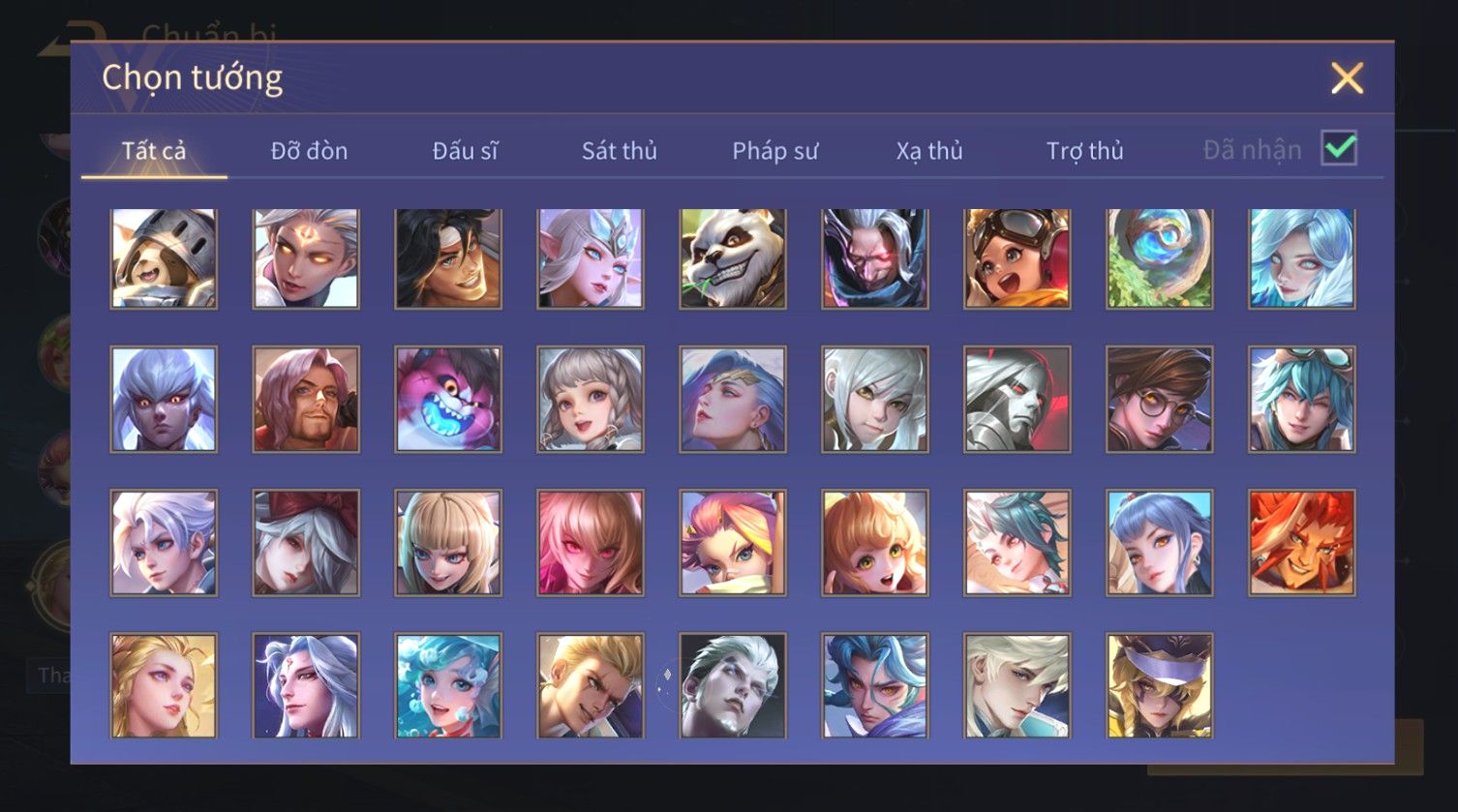Pick the pink grinning cat monster hero
This screenshot has height=812, width=1458.
[x=448, y=400]
